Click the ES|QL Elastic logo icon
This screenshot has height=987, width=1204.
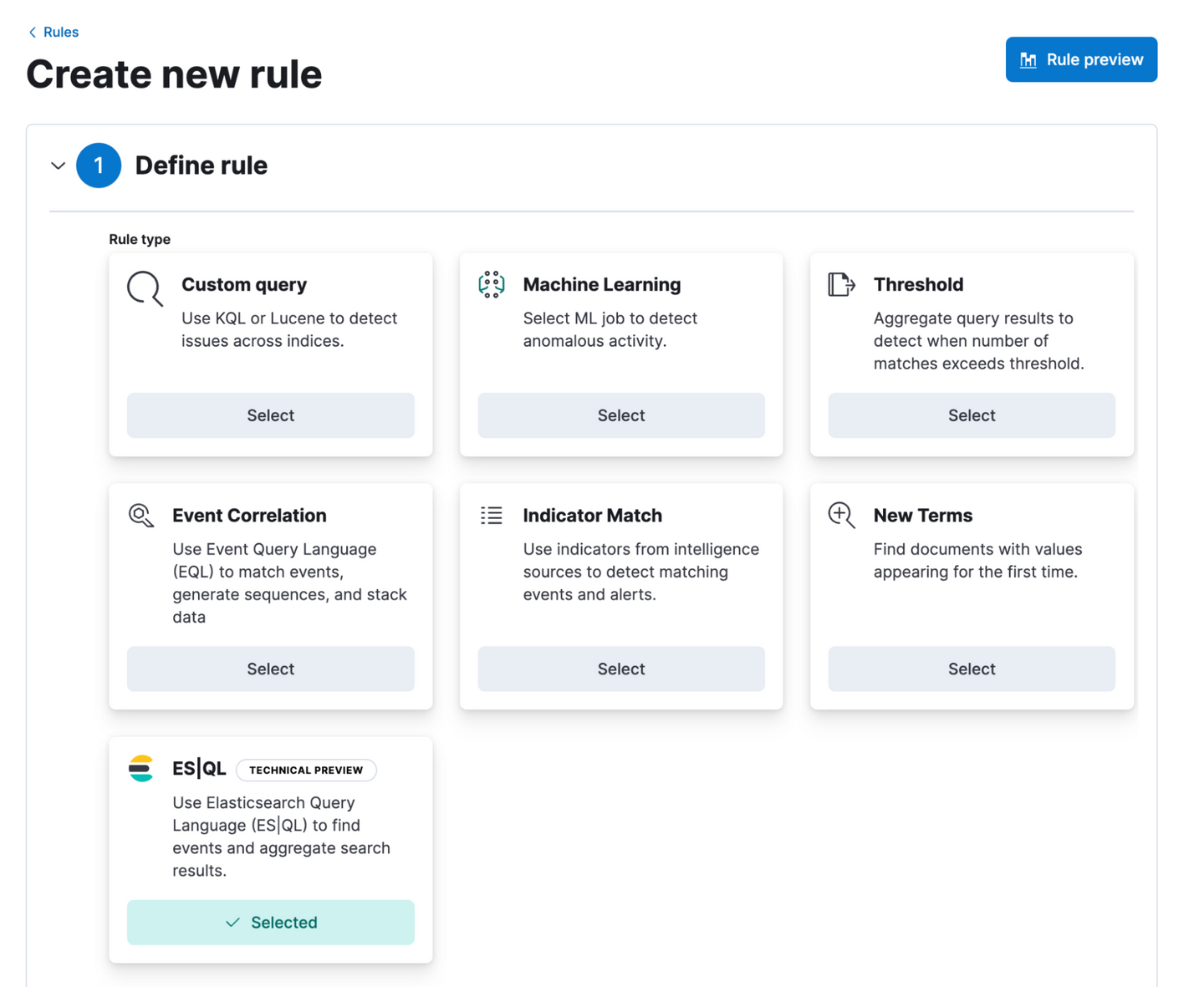click(141, 769)
